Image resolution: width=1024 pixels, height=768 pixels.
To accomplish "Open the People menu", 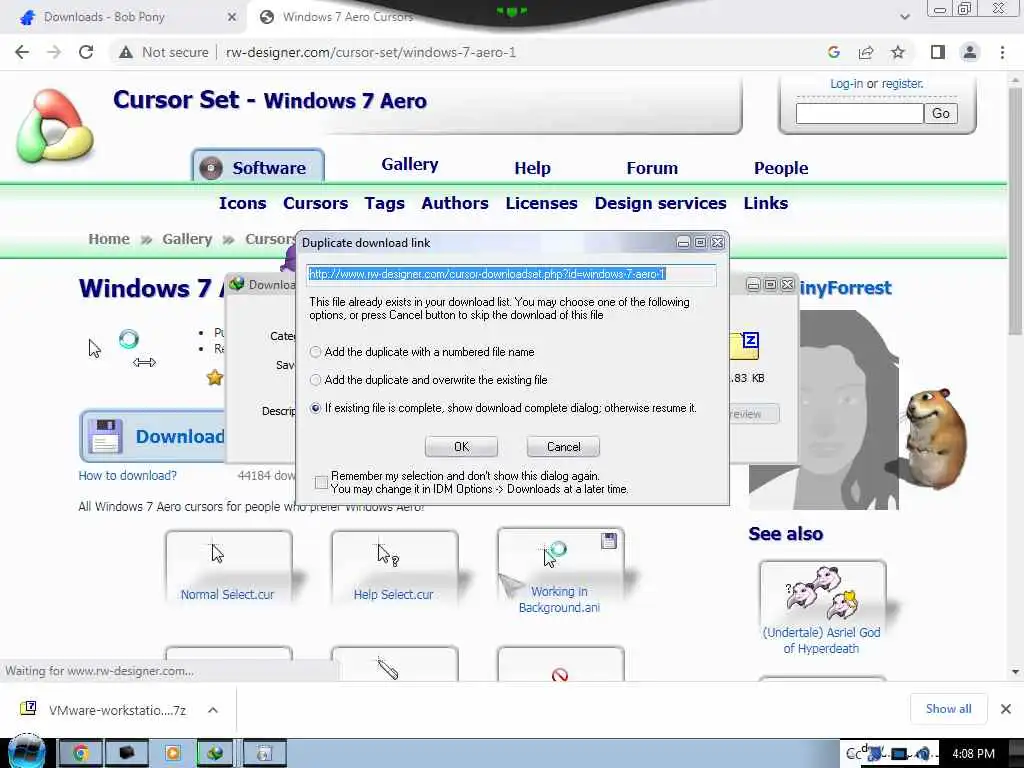I will pos(781,168).
